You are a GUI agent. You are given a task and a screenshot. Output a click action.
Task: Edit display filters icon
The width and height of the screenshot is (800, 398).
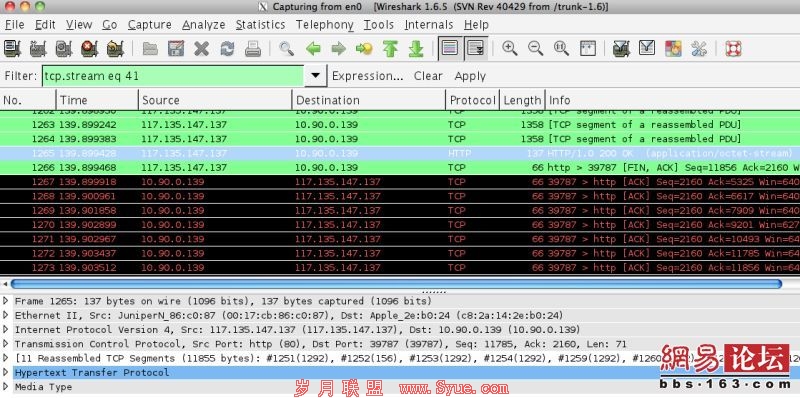tap(647, 49)
